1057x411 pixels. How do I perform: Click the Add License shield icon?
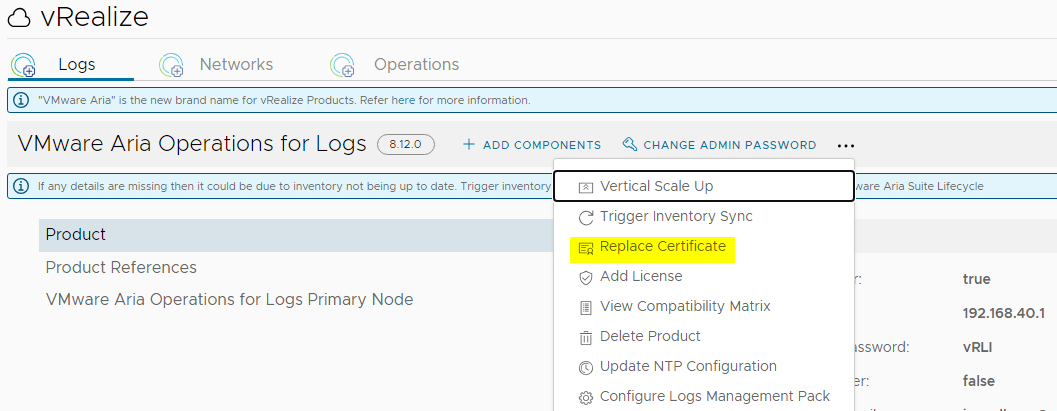coord(586,277)
